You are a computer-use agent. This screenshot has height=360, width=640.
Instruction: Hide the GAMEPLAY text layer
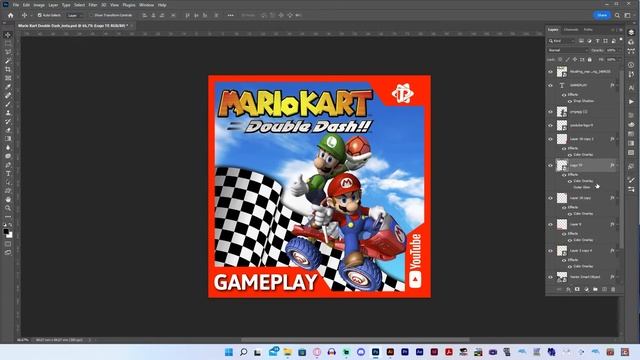[x=550, y=85]
